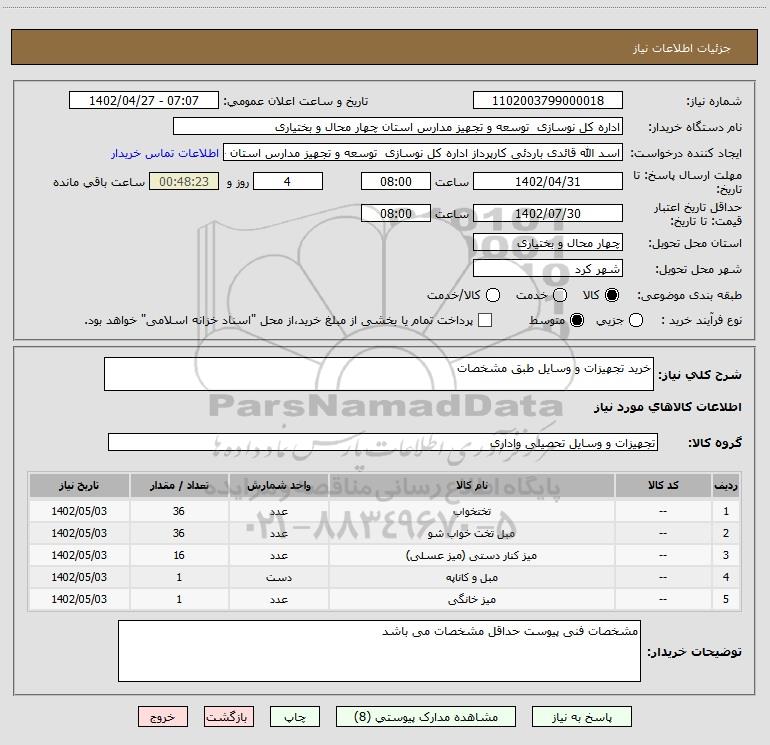The height and width of the screenshot is (745, 770).
Task: Open مشاهده مدارک پیوستی (8) button
Action: [426, 717]
